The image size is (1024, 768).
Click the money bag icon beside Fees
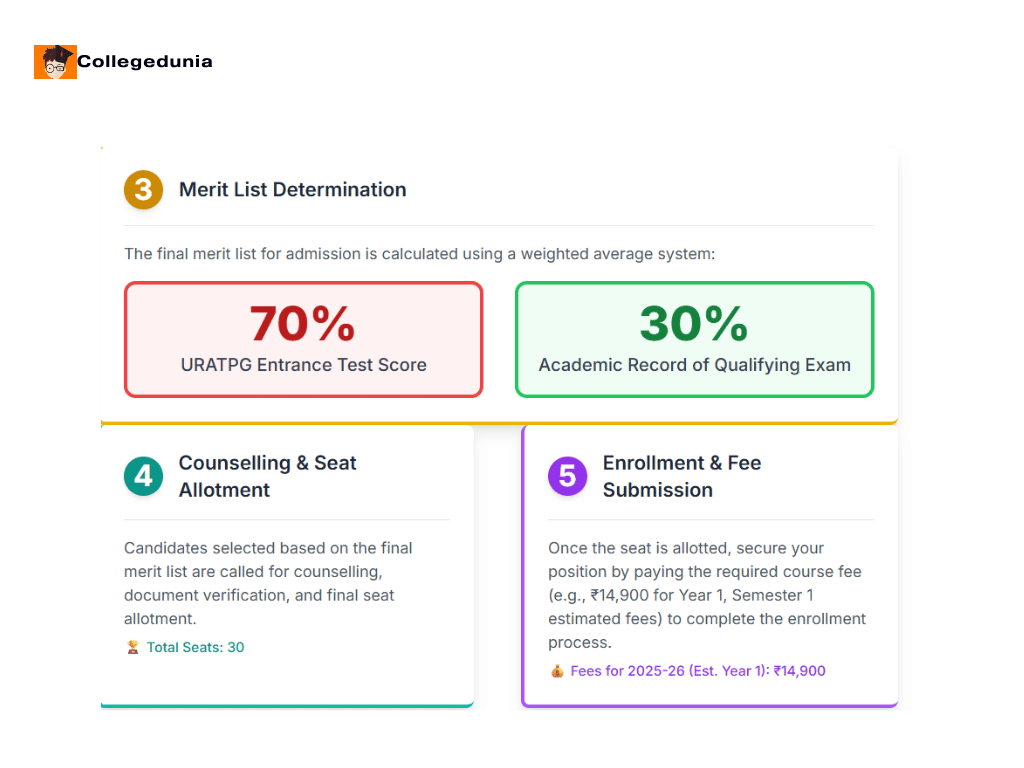click(557, 671)
